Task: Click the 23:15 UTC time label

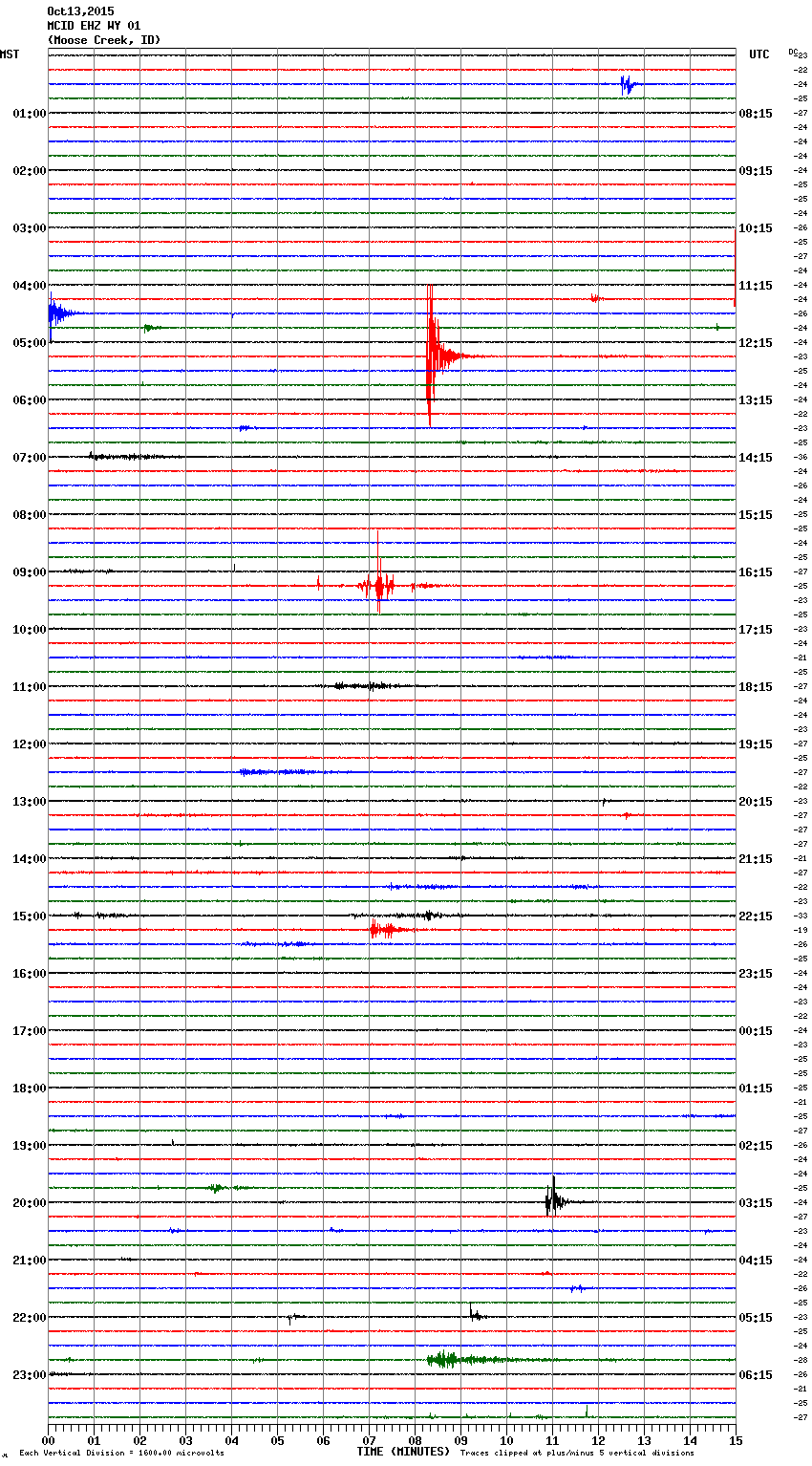Action: coord(756,974)
